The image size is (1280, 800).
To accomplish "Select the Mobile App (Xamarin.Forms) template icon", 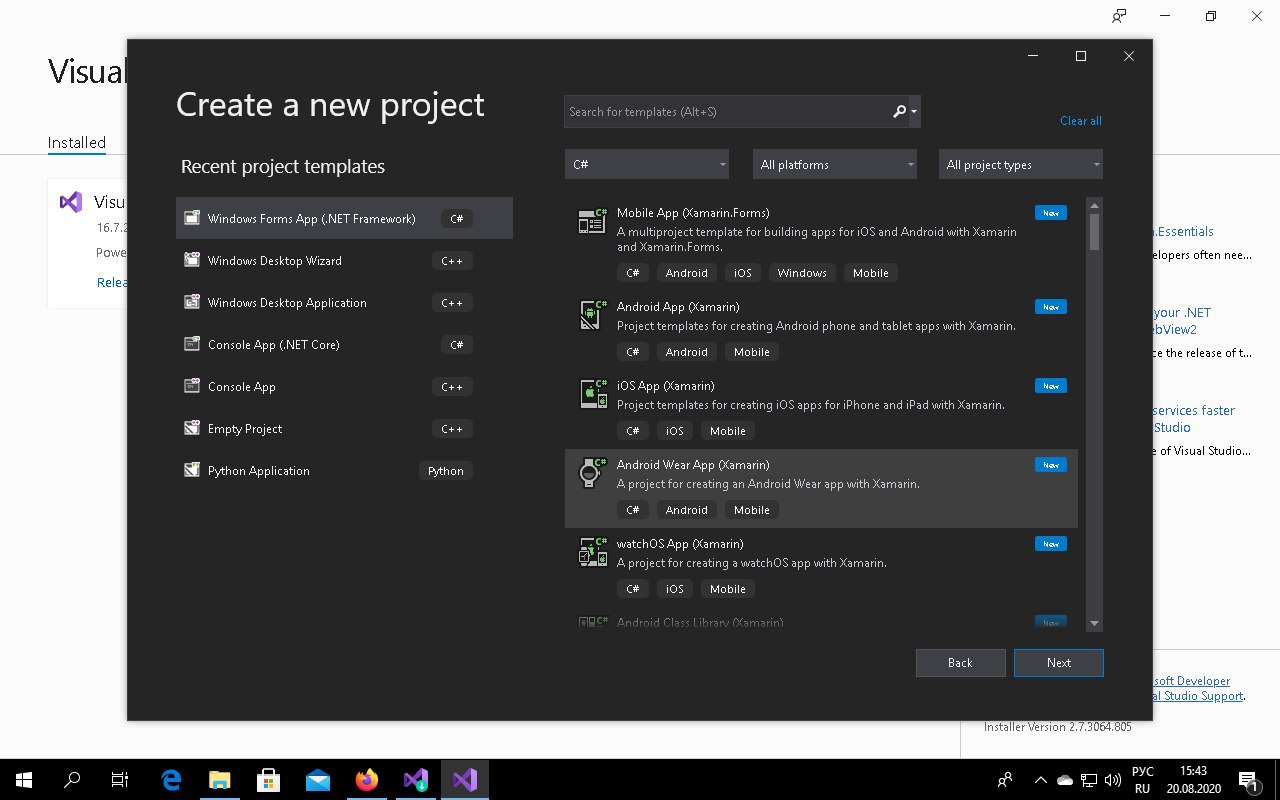I will (593, 221).
